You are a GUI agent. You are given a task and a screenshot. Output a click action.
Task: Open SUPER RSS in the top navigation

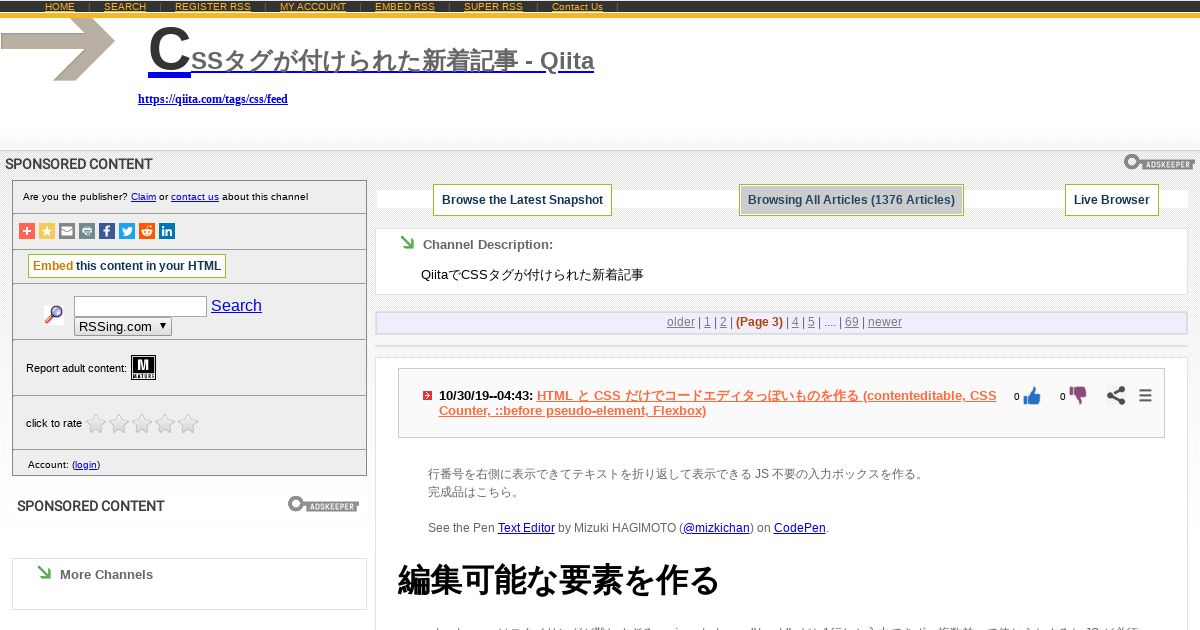pos(493,7)
